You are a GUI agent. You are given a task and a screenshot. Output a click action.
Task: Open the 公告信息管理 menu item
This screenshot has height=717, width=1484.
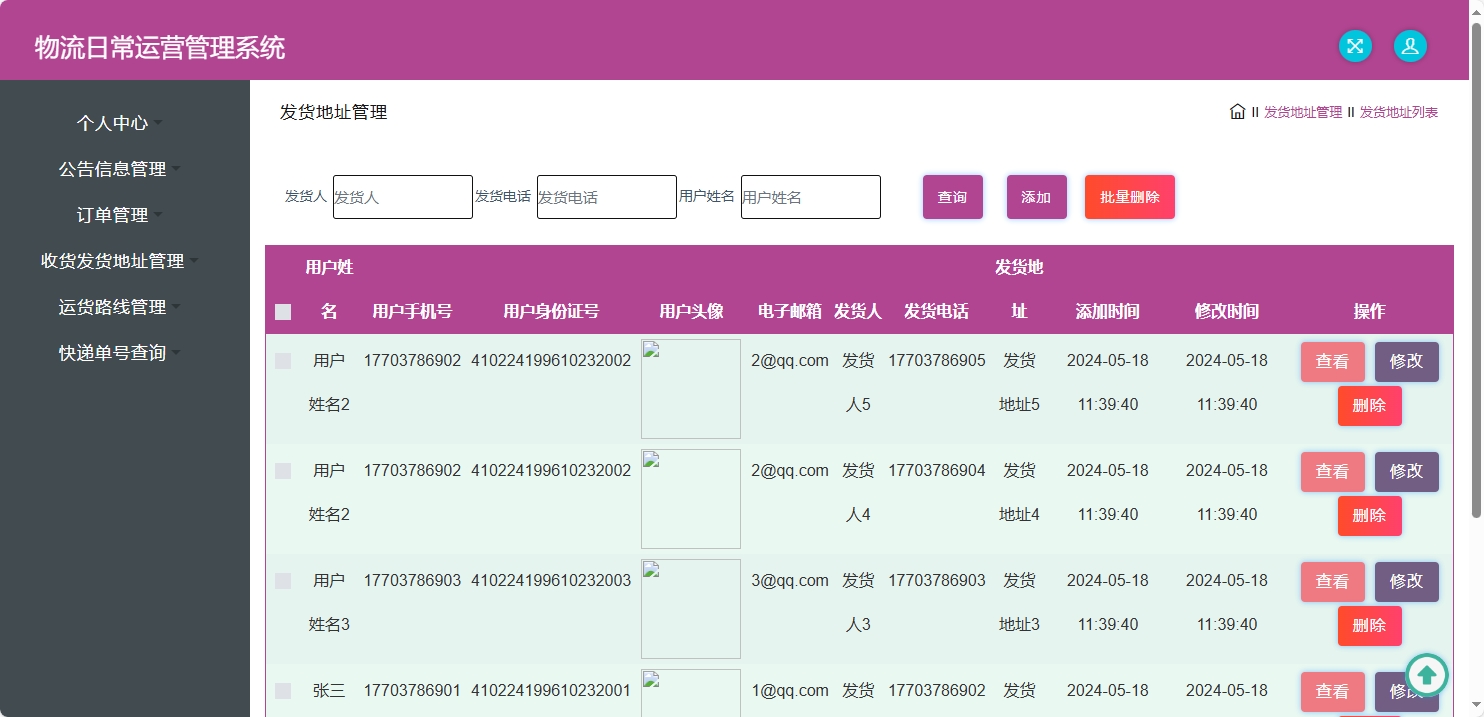[113, 168]
